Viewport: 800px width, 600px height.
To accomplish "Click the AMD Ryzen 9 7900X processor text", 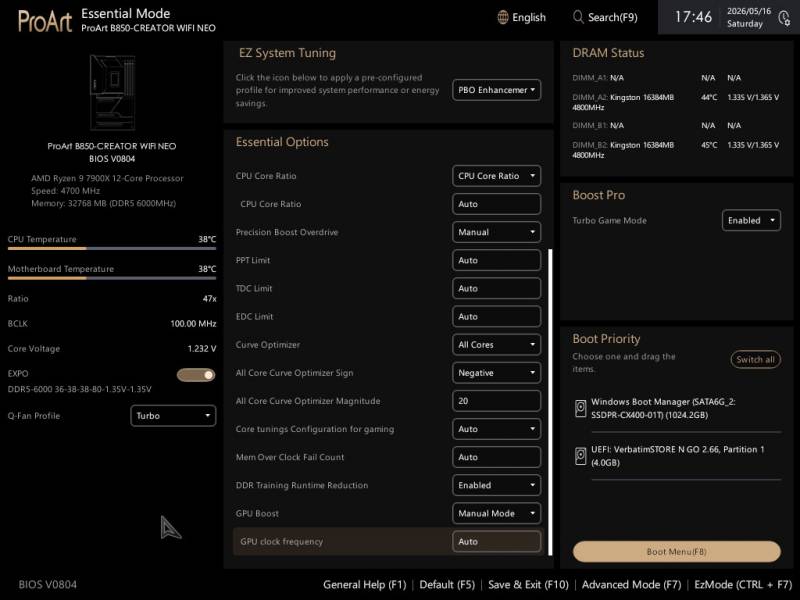I will pyautogui.click(x=107, y=178).
